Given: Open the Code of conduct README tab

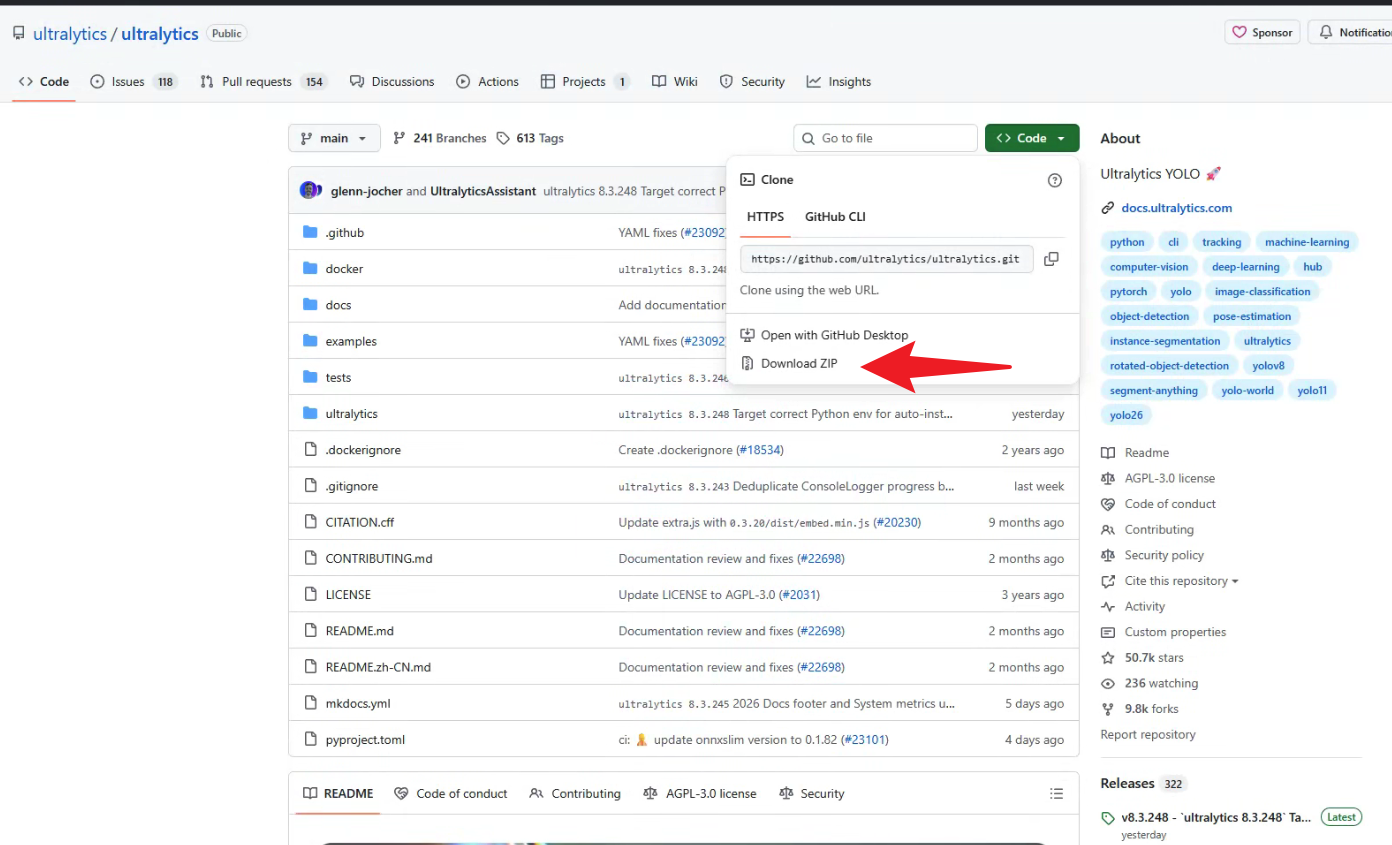Looking at the screenshot, I should 451,794.
